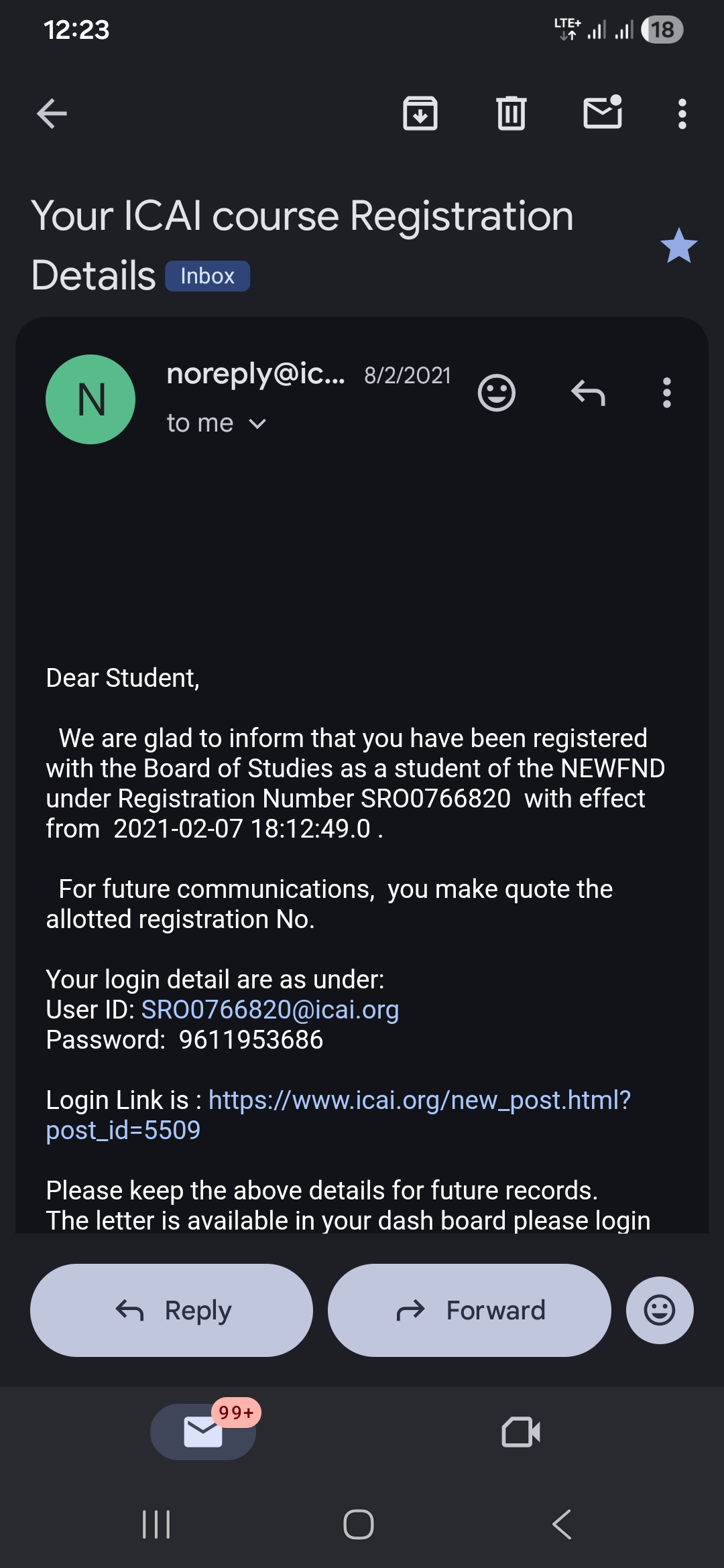Switch to the Mail tab

point(203,1432)
